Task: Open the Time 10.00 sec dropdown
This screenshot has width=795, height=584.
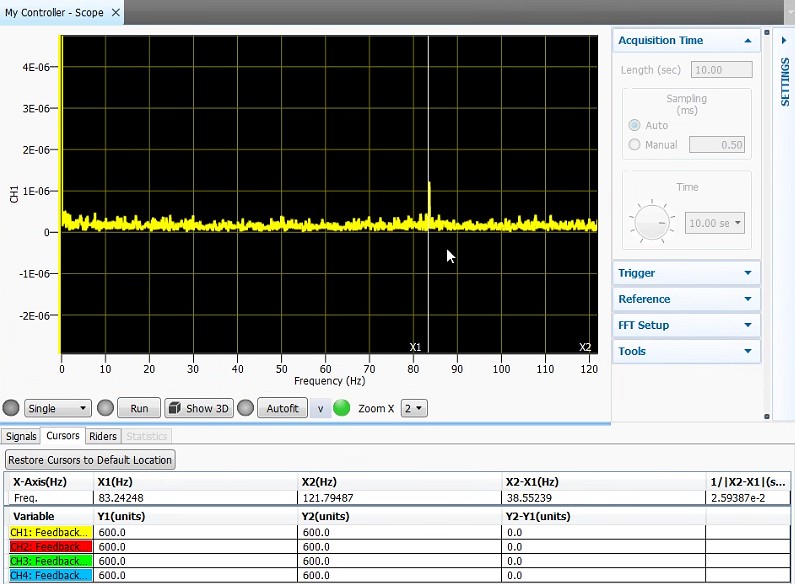Action: [714, 223]
